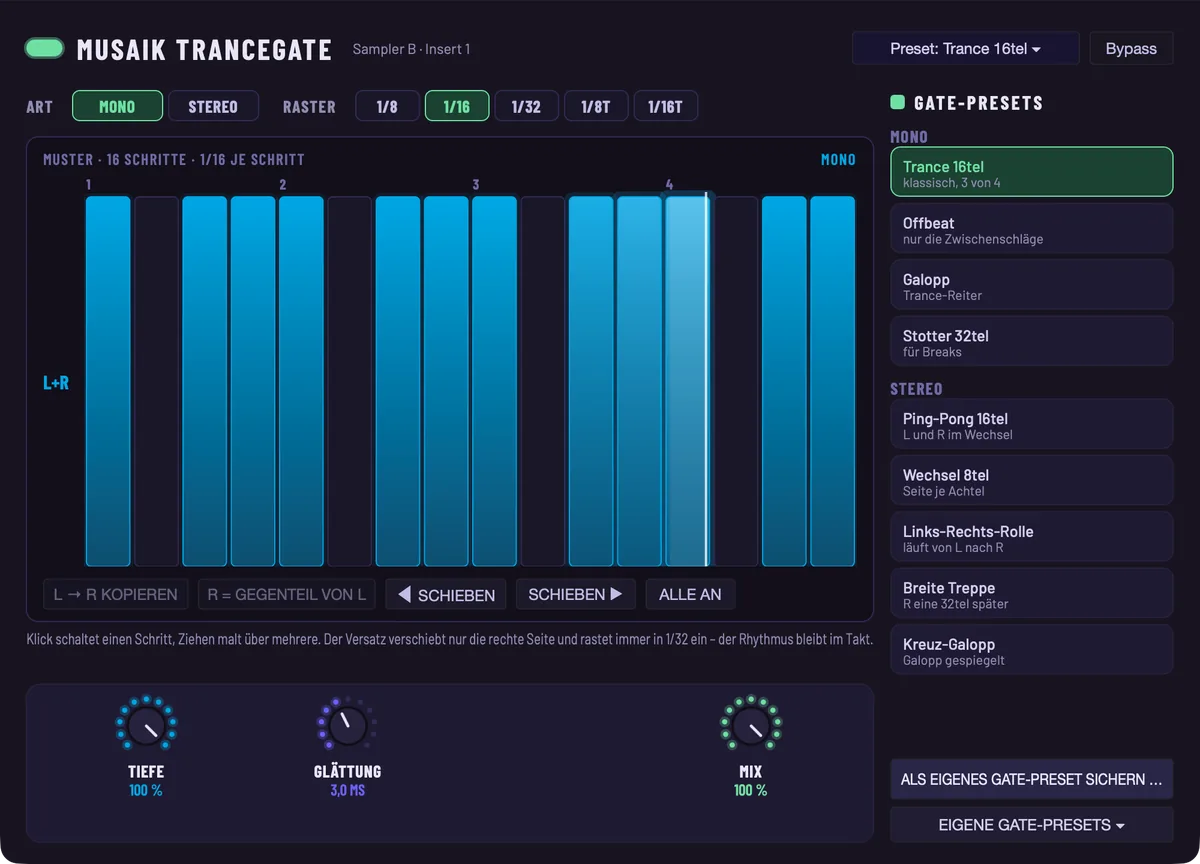This screenshot has height=864, width=1200.
Task: Open the Preset: Trance 16tel dropdown
Action: click(965, 48)
